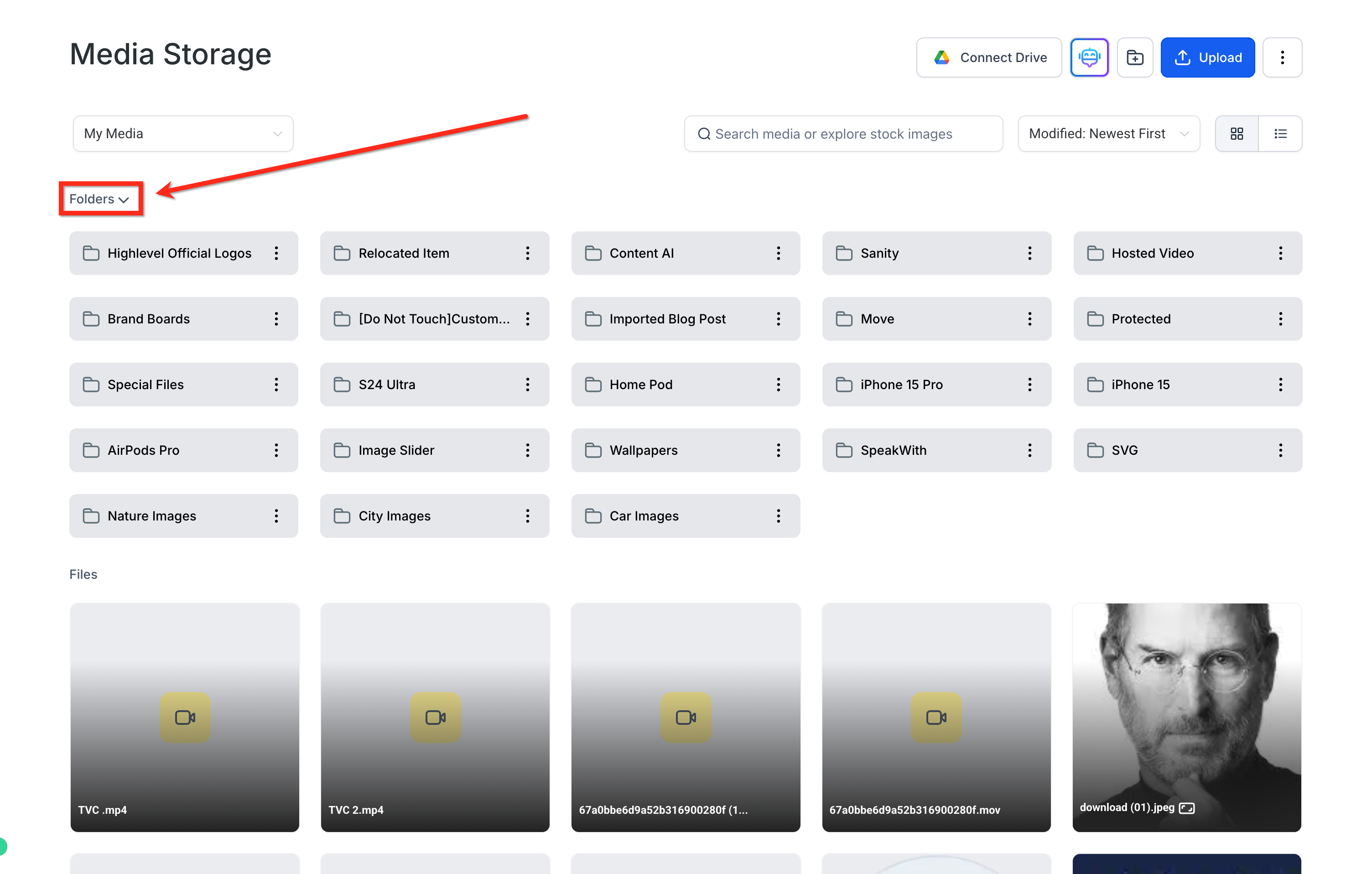
Task: Open the Modified: Newest First sort dropdown
Action: pyautogui.click(x=1108, y=134)
